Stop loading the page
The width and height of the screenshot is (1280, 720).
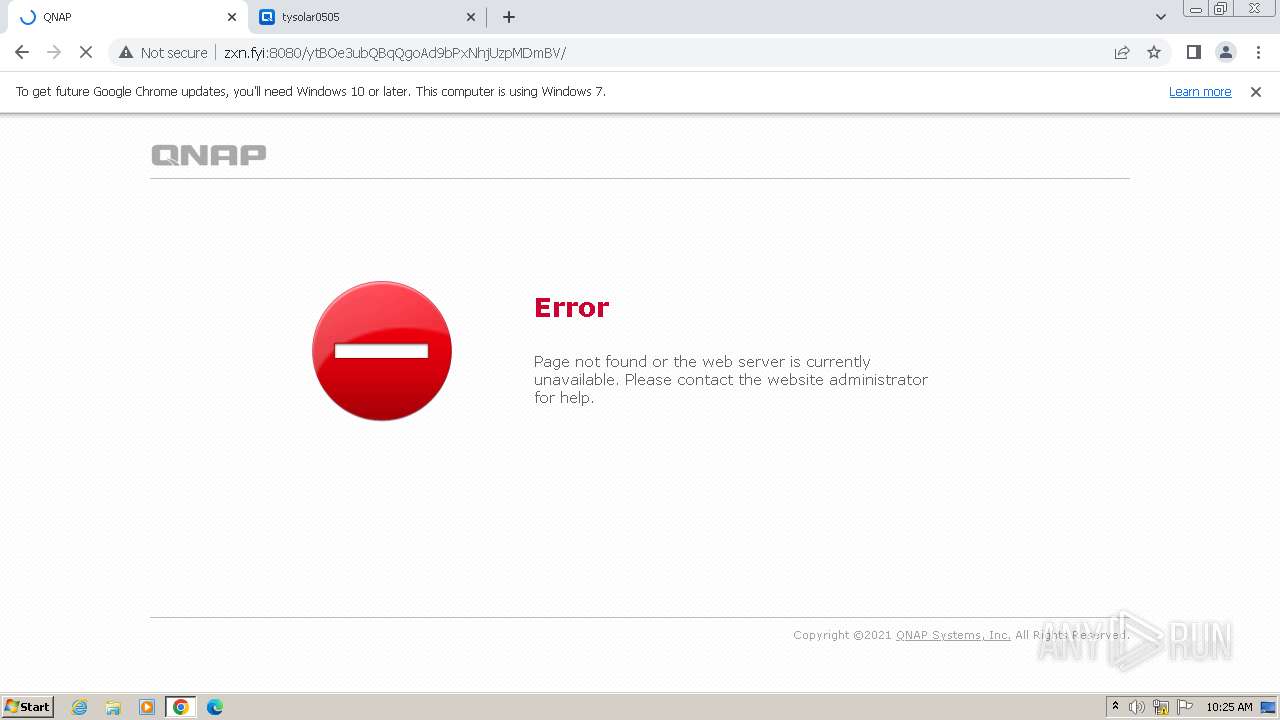(x=86, y=52)
